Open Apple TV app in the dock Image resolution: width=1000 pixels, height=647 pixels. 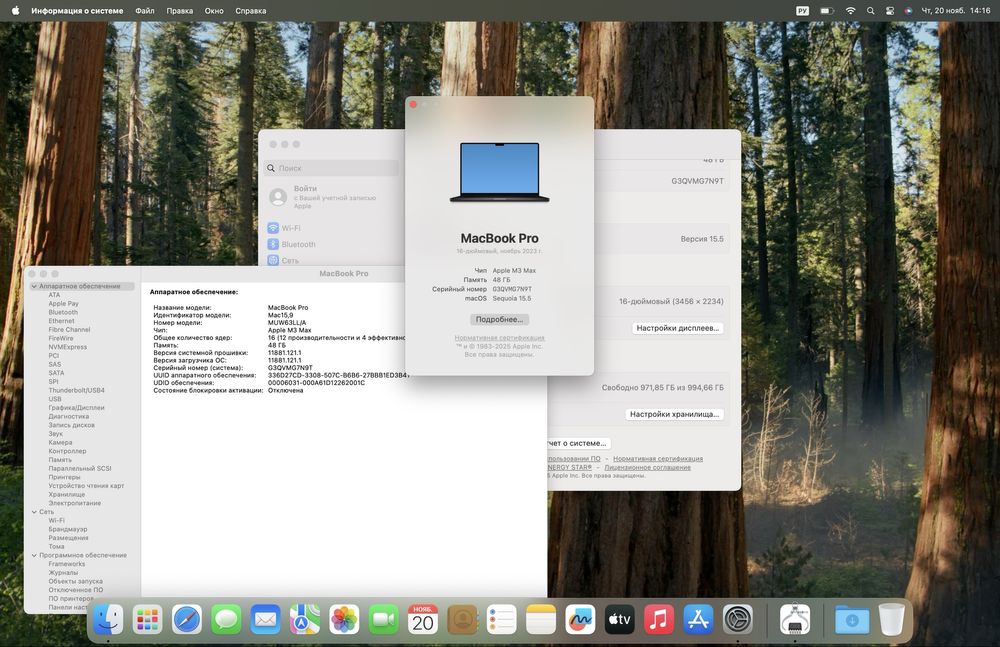pos(620,620)
